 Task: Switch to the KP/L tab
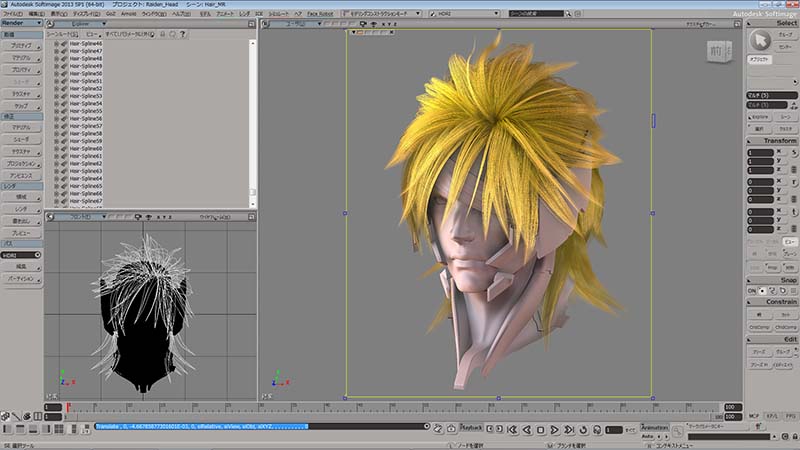(x=772, y=416)
